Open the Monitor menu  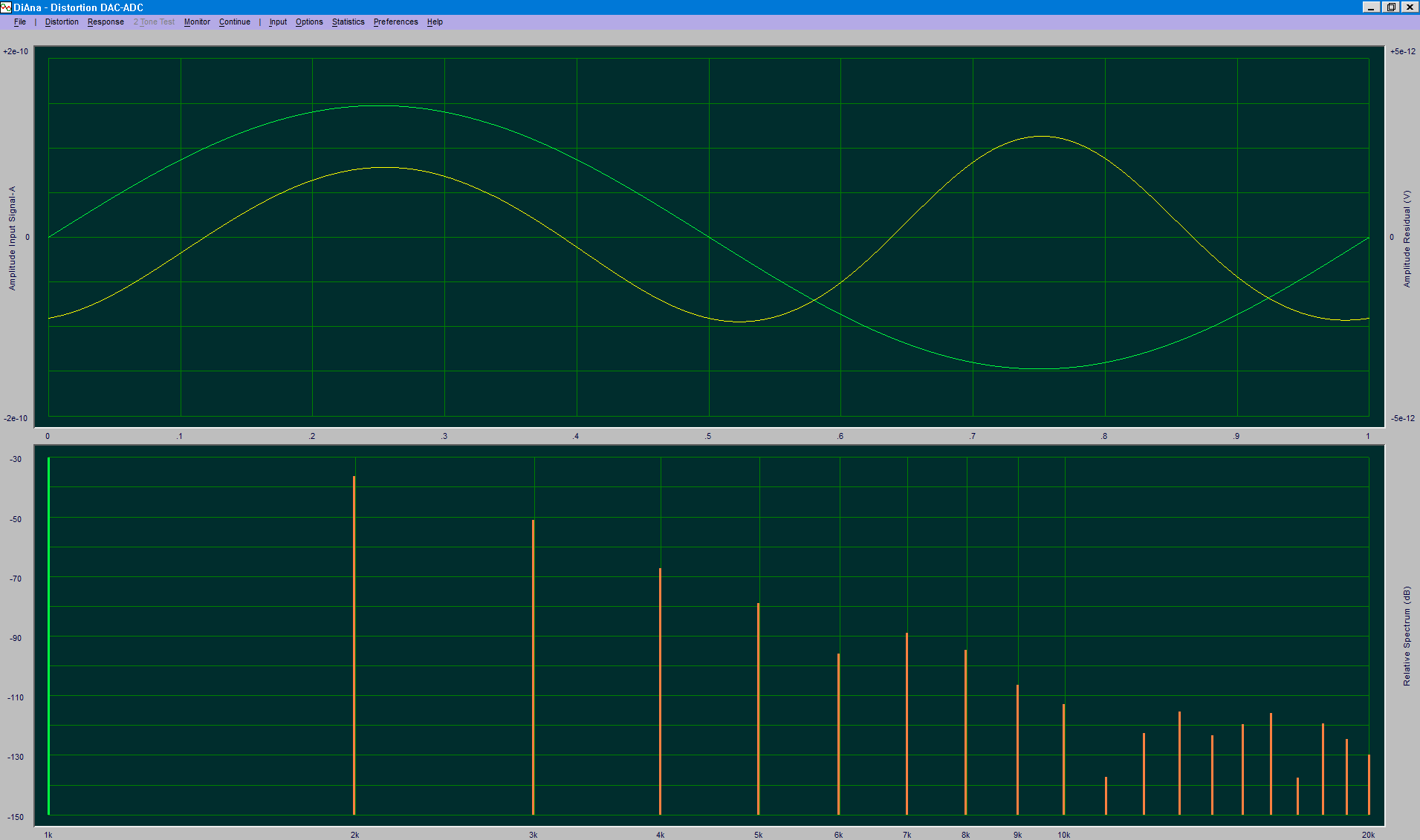197,22
